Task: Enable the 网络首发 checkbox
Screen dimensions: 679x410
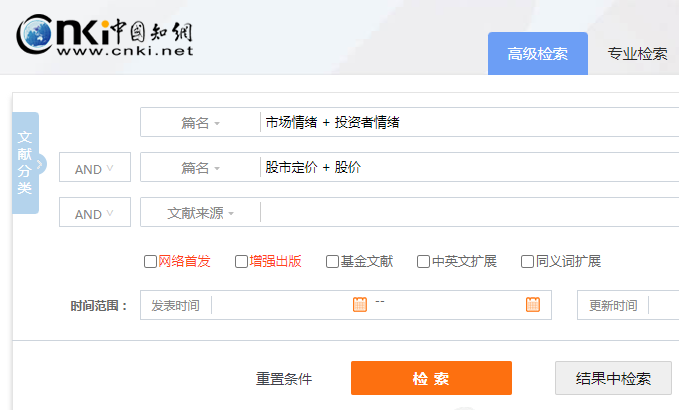Action: (x=151, y=262)
